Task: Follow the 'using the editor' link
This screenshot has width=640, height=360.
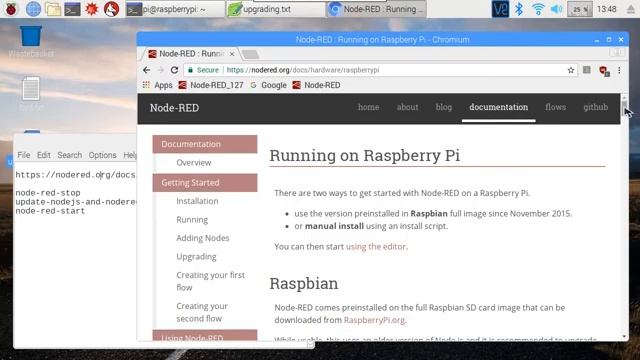Action: click(376, 247)
